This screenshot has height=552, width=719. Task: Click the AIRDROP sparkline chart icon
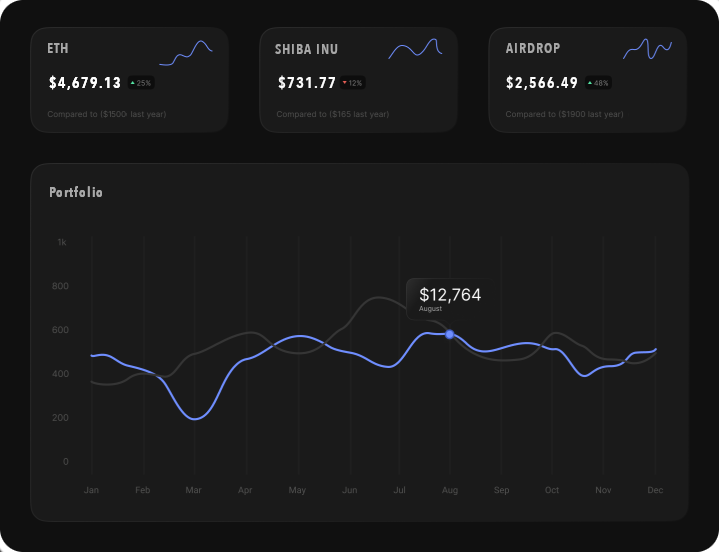click(x=647, y=49)
